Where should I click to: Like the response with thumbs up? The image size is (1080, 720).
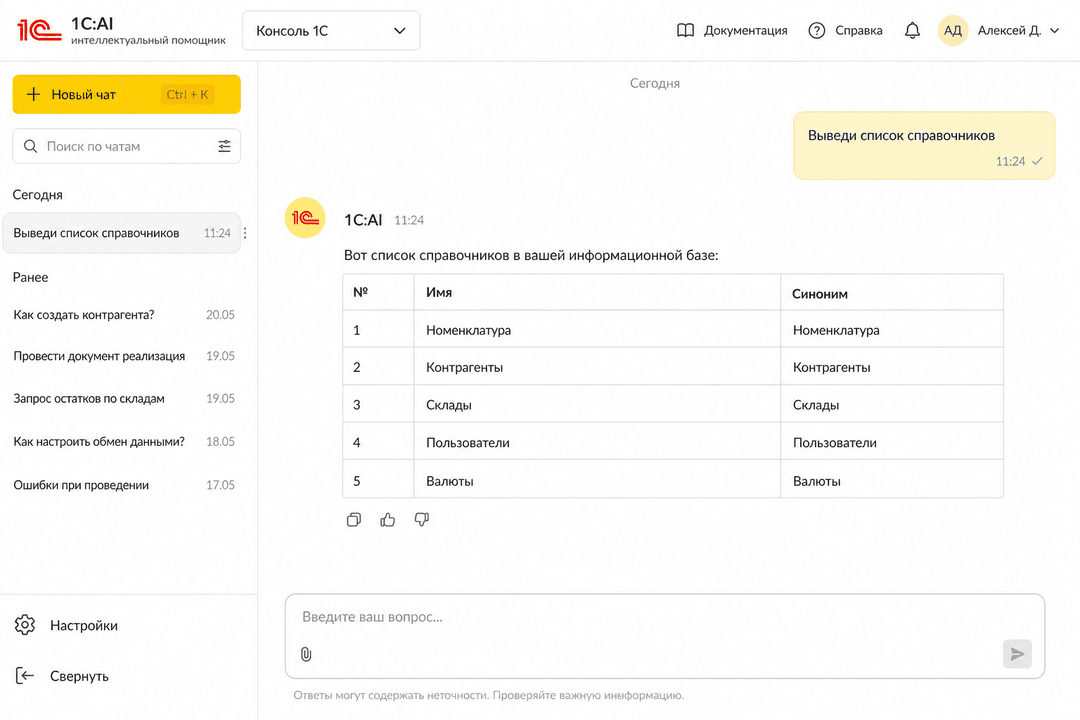click(388, 520)
